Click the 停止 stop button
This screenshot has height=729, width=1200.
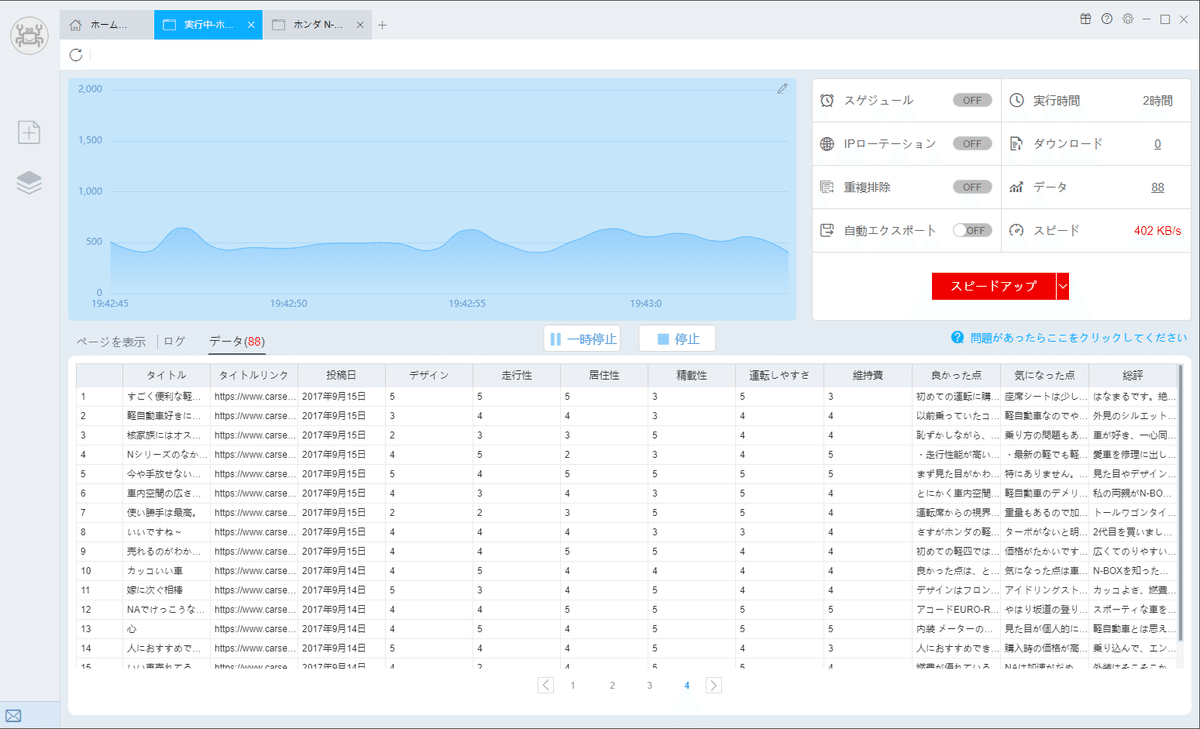point(677,339)
